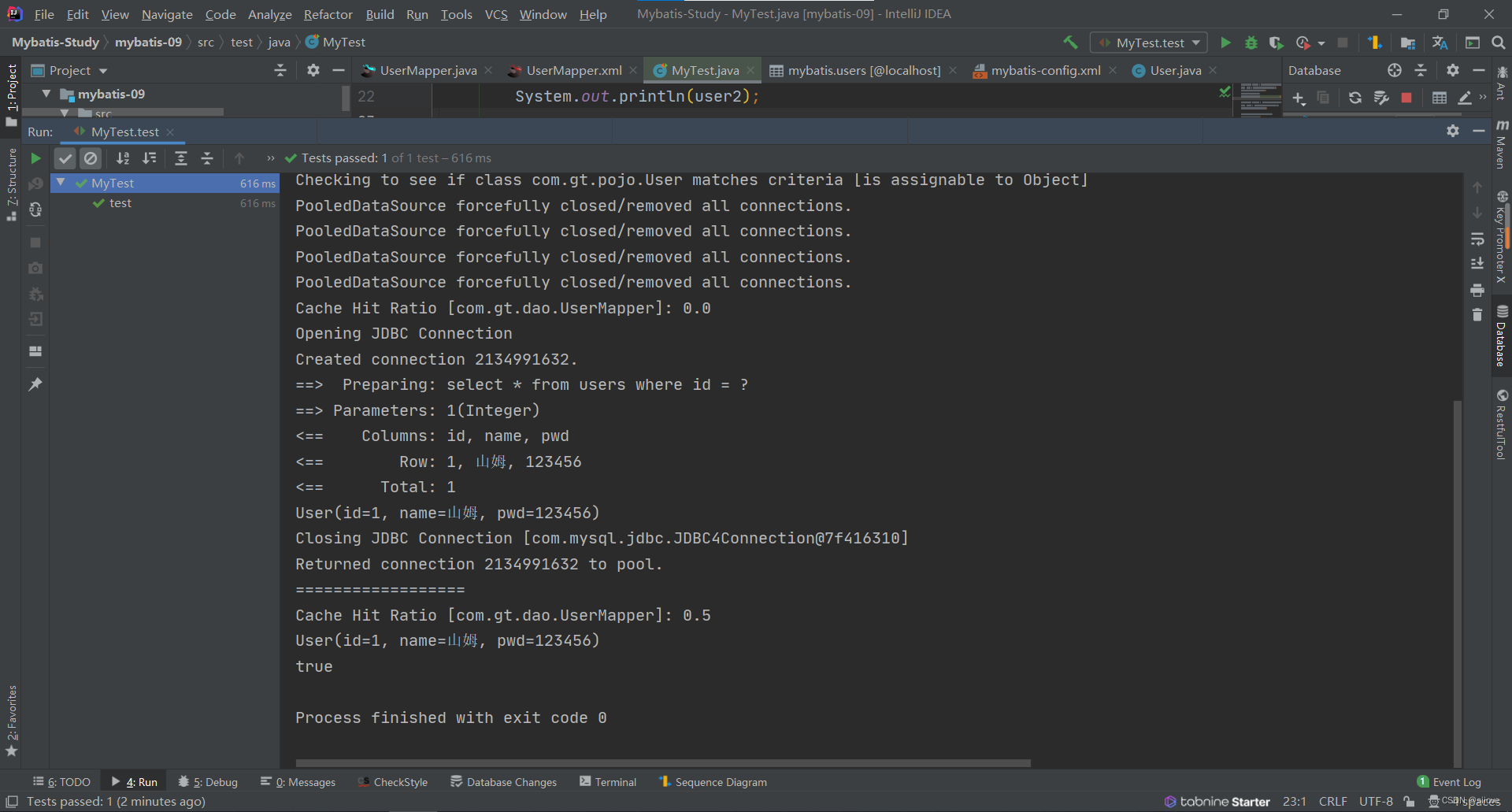Viewport: 1512px width, 812px height.
Task: Toggle Show Ignored tests button
Action: pos(91,158)
